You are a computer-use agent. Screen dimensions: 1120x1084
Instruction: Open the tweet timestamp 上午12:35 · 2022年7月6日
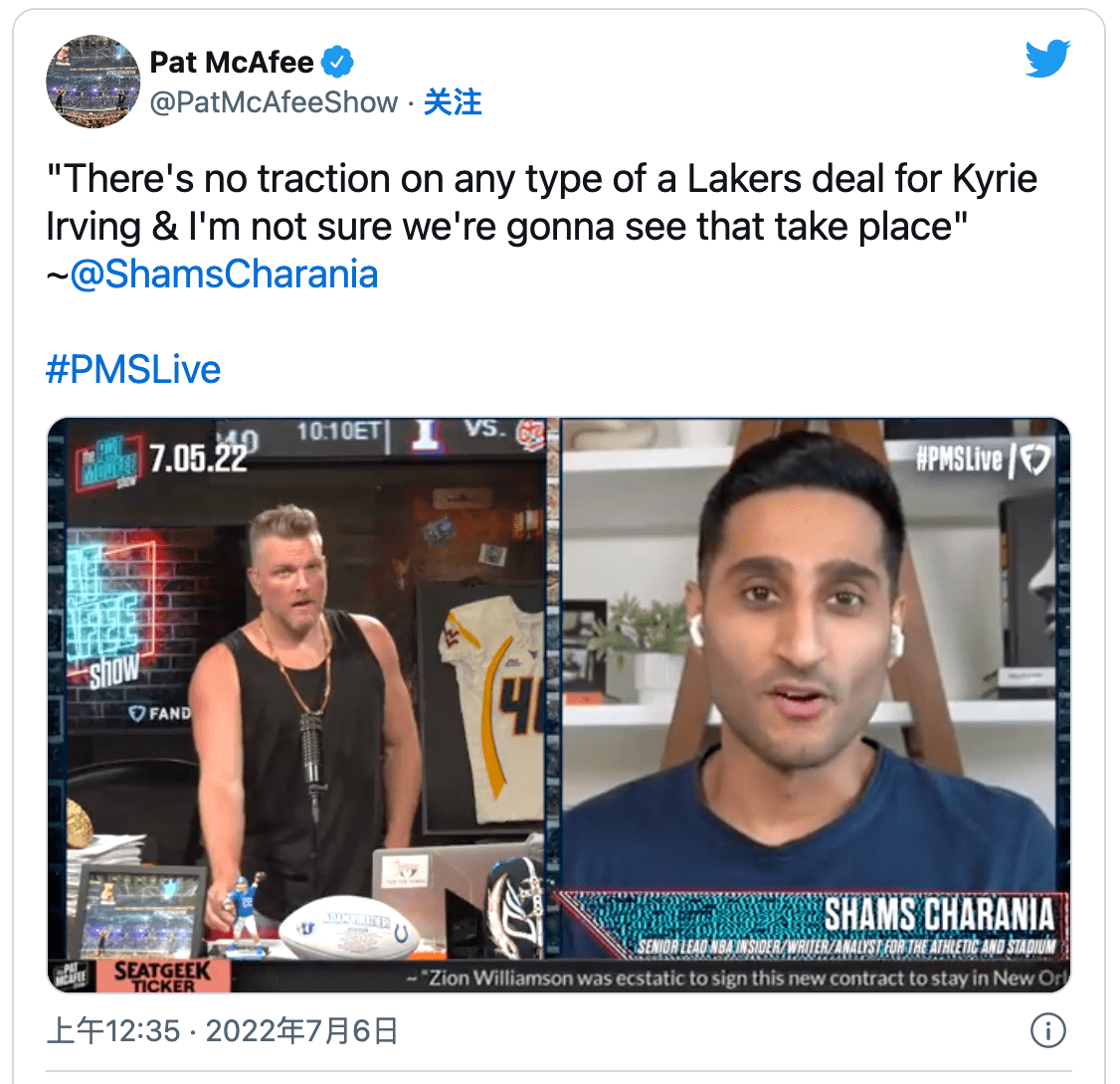tap(222, 1031)
